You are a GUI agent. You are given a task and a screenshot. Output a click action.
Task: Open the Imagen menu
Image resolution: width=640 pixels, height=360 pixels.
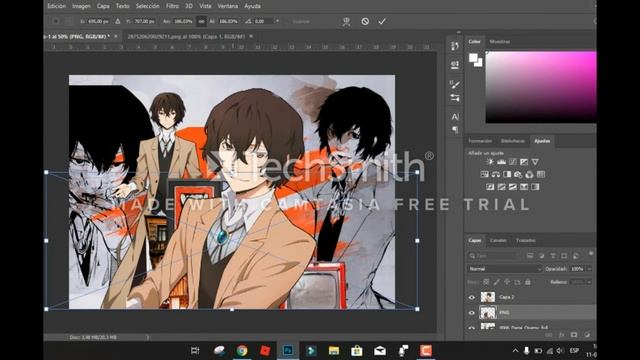(x=81, y=6)
